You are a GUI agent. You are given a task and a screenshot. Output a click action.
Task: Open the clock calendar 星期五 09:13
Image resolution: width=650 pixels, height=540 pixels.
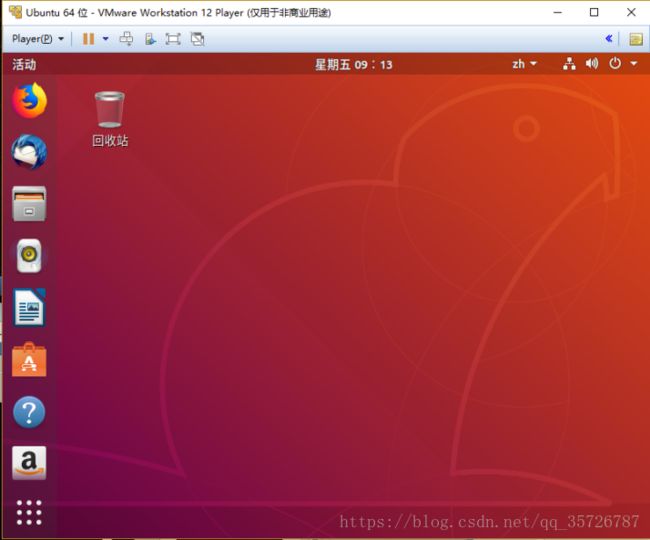point(353,64)
